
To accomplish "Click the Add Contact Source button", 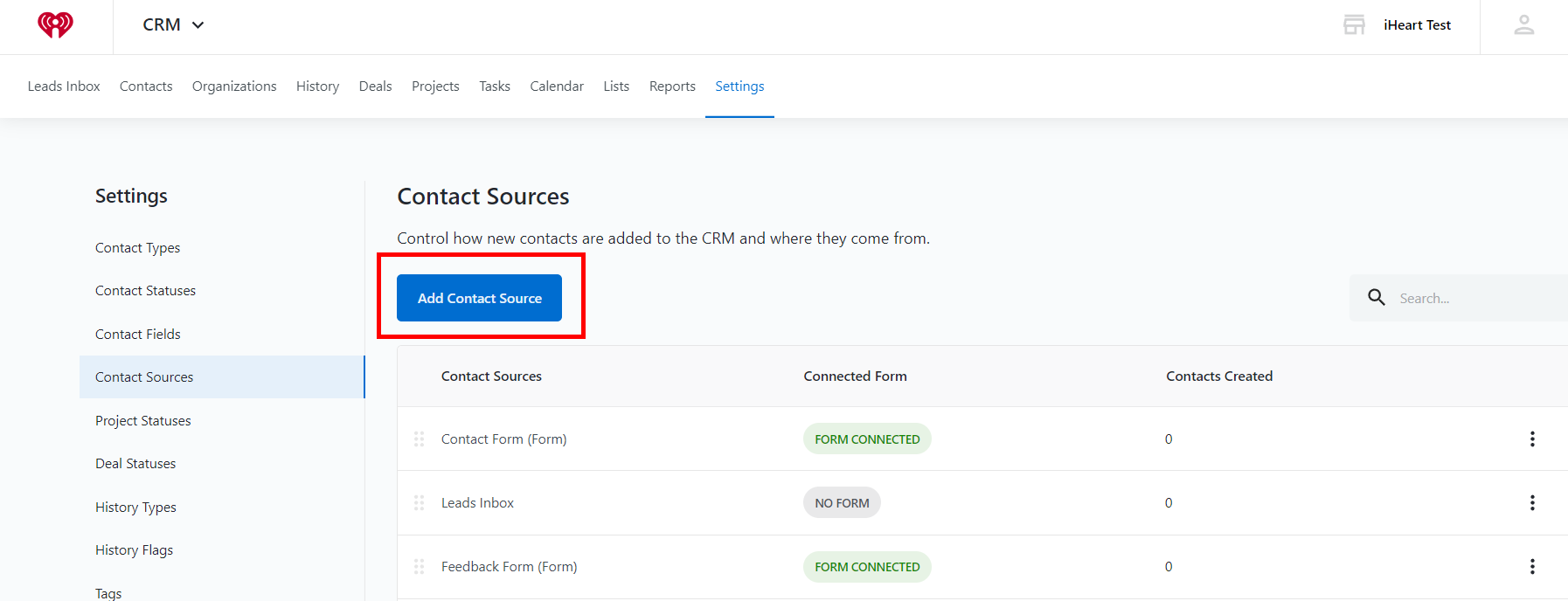I will pyautogui.click(x=479, y=298).
